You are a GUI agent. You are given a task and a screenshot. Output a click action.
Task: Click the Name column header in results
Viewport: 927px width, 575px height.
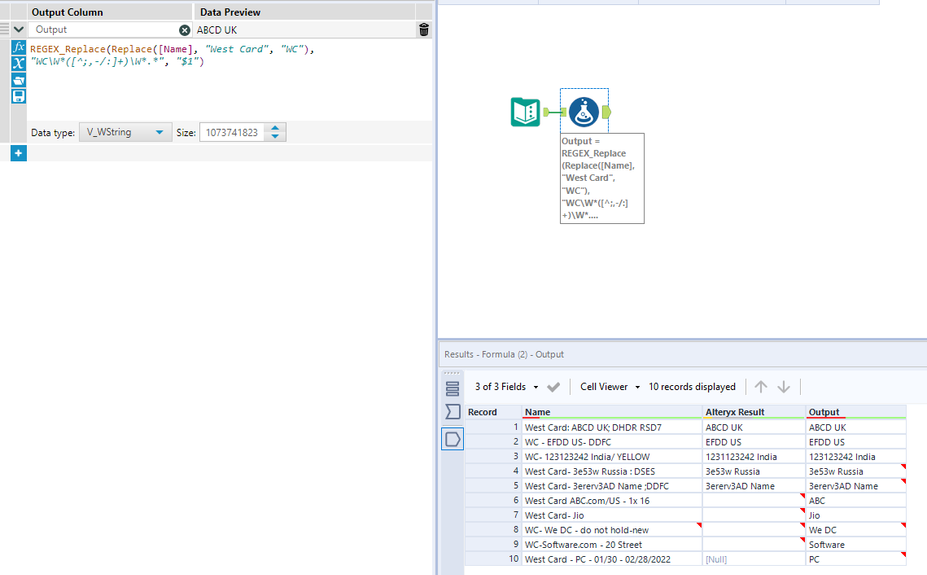[x=611, y=412]
